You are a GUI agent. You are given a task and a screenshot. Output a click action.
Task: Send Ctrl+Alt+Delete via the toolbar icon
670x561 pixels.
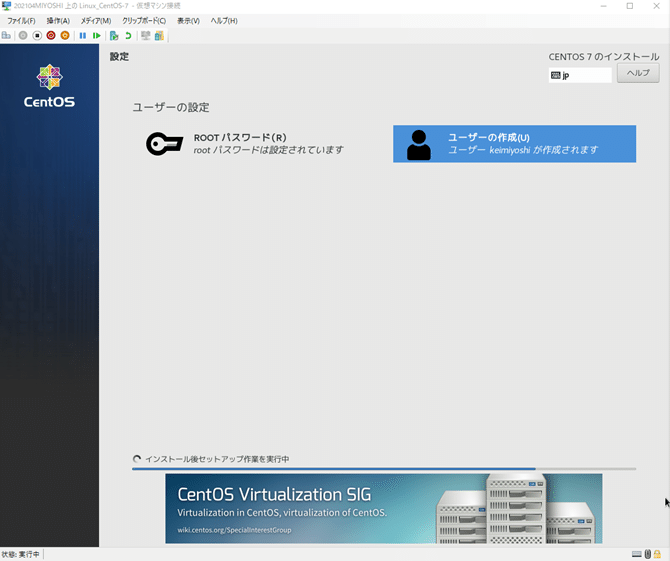[x=6, y=35]
